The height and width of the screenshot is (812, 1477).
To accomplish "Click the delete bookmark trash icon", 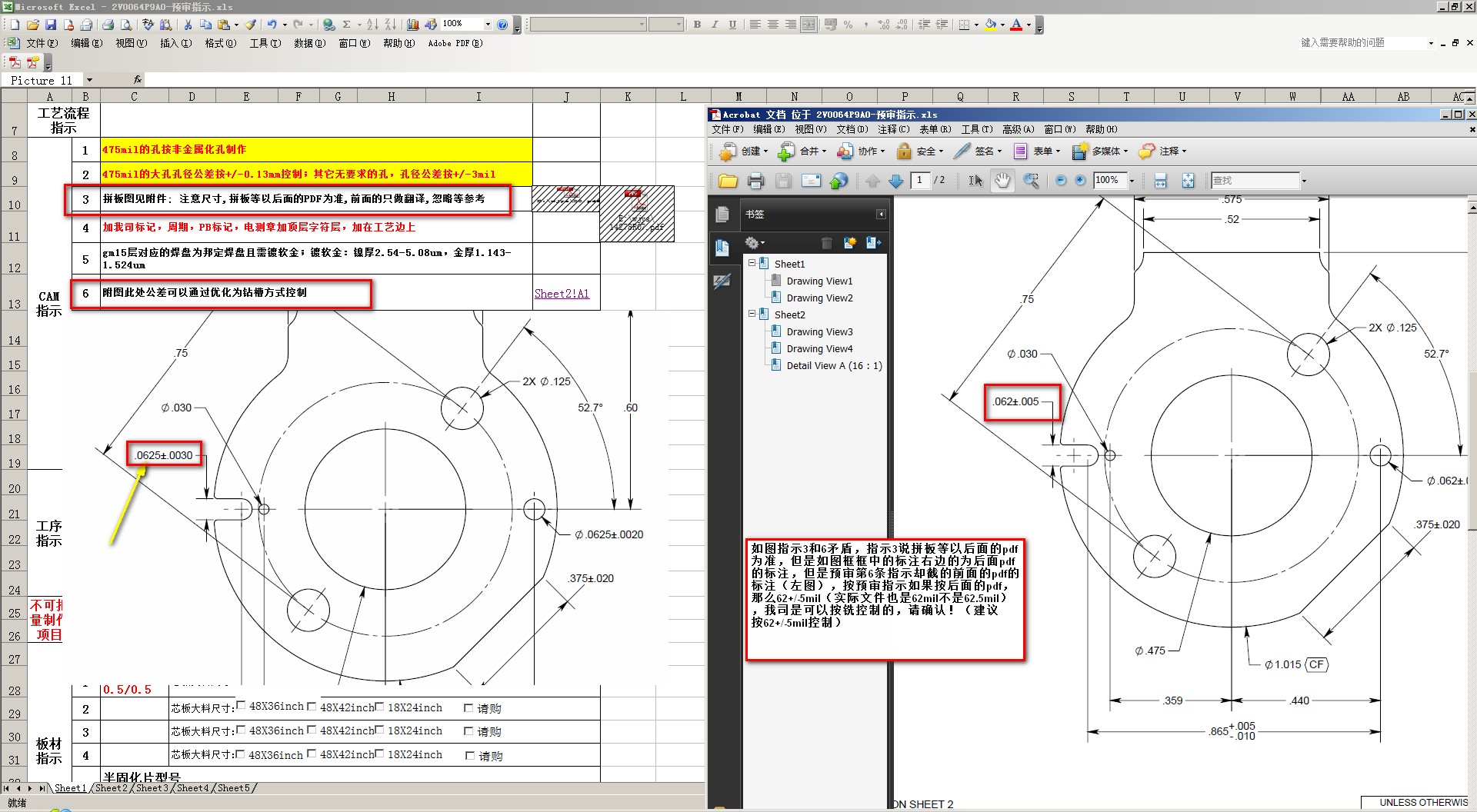I will (826, 243).
